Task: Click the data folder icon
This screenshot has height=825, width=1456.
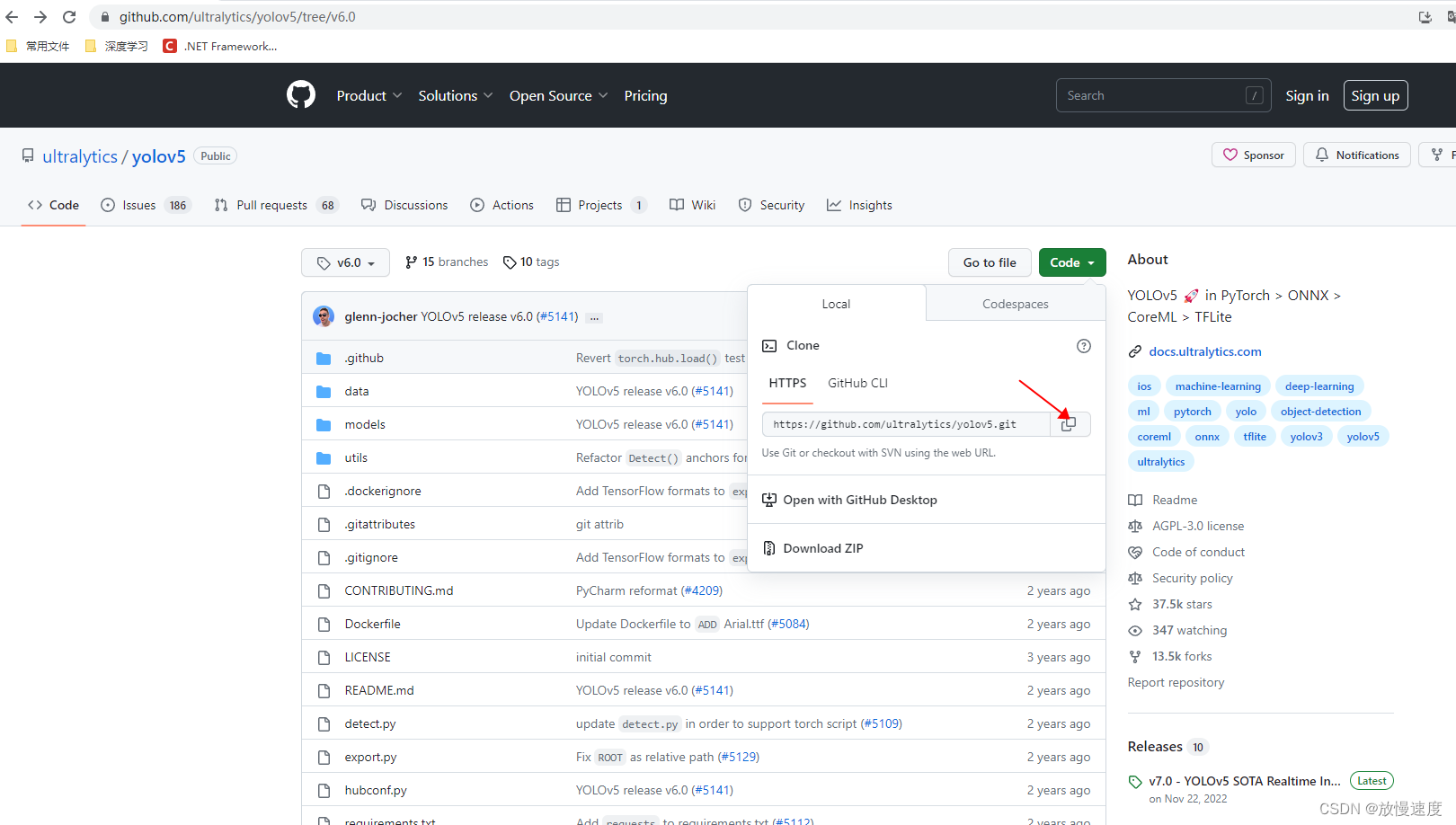Action: coord(324,392)
